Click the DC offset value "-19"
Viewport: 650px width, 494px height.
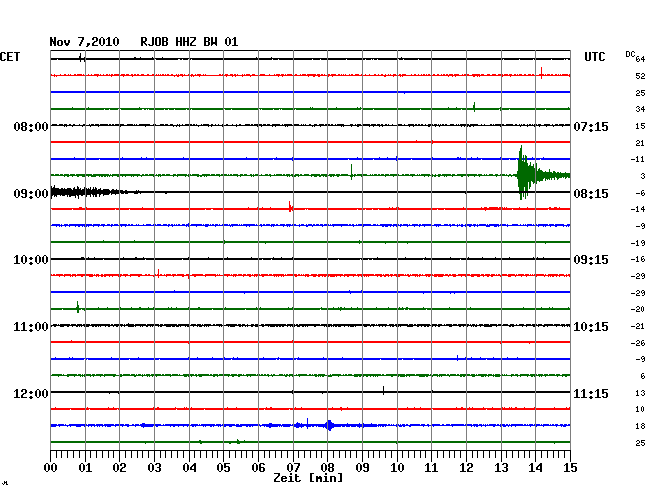point(638,243)
